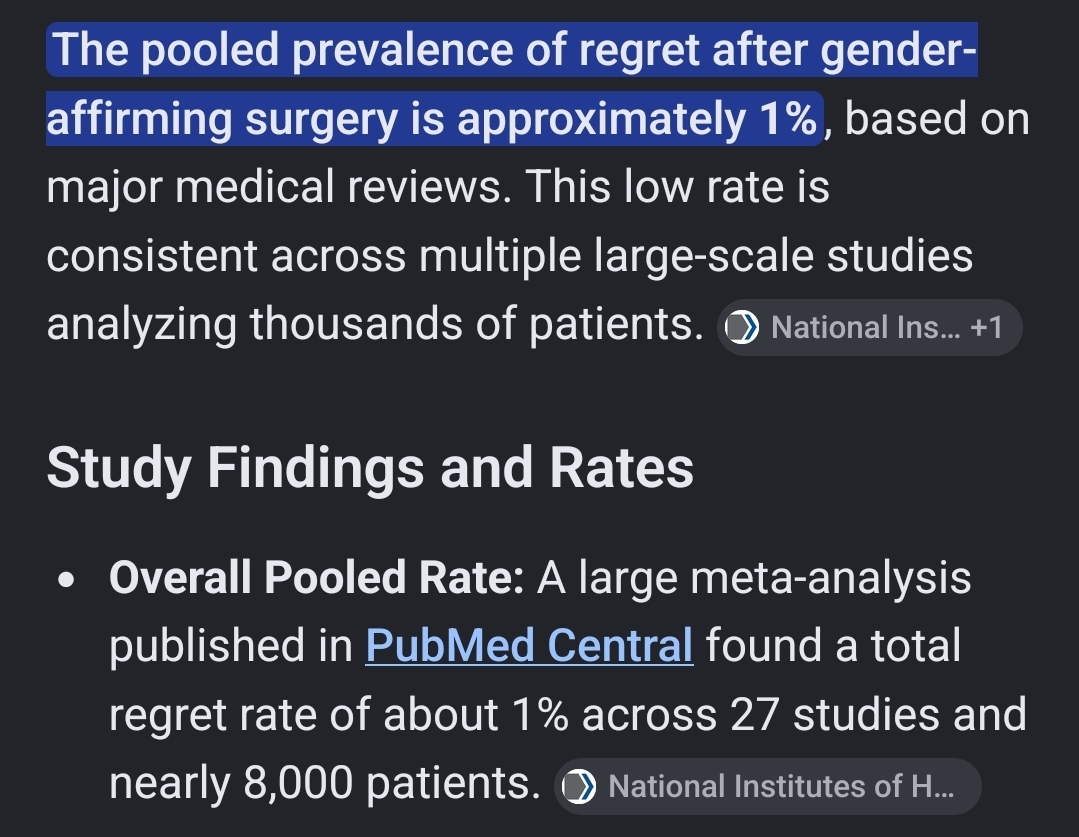The image size is (1079, 837).
Task: Tap the '+1' additional sources indicator
Action: pos(986,327)
